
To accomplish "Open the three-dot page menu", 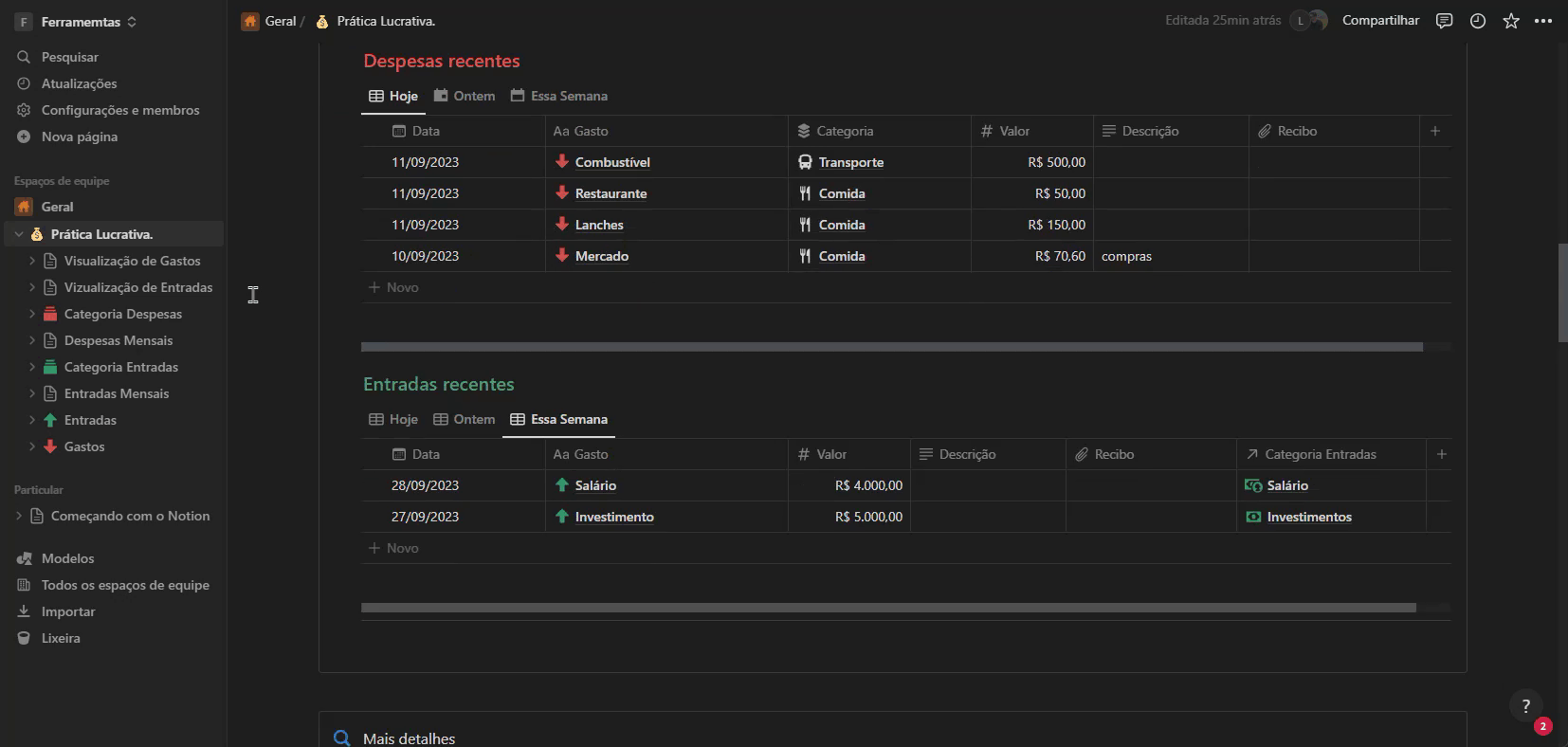I will [1543, 21].
